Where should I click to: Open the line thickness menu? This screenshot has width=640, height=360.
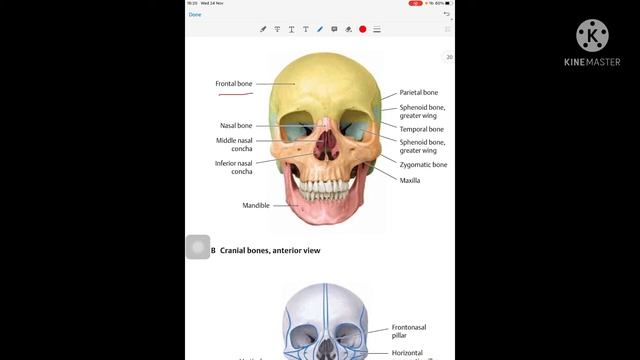[x=377, y=29]
